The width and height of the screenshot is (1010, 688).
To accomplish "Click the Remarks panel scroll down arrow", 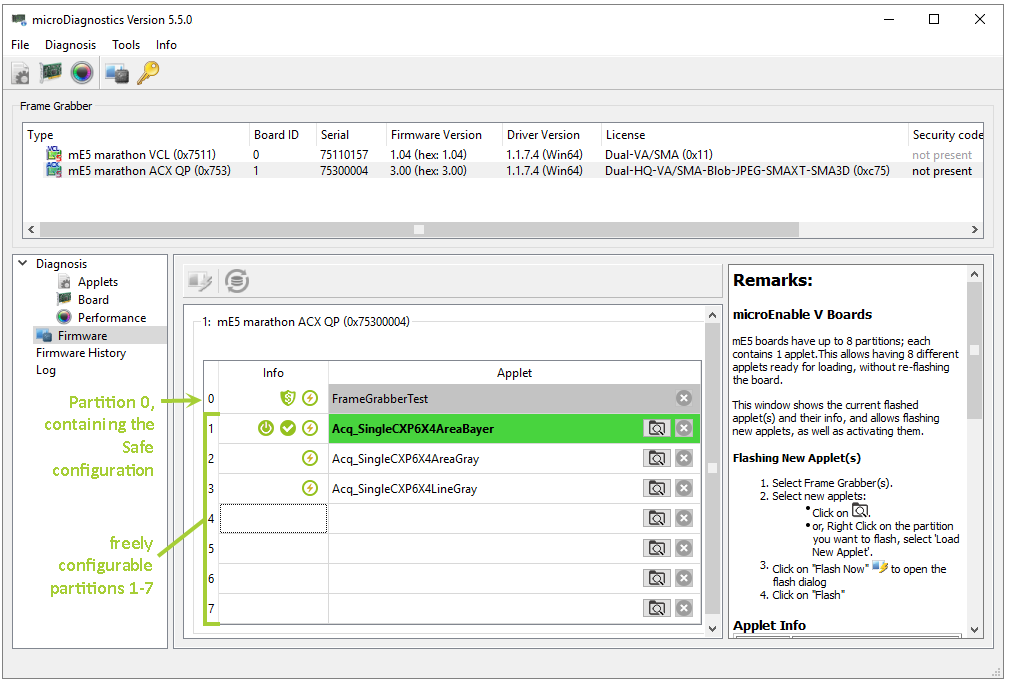I will click(975, 630).
